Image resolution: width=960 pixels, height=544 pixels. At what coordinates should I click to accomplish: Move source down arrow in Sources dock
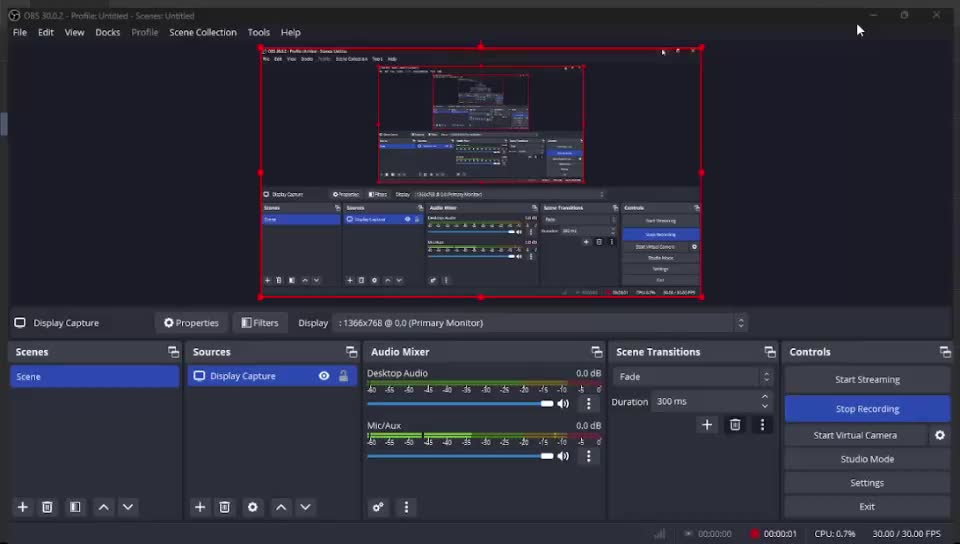coord(305,507)
